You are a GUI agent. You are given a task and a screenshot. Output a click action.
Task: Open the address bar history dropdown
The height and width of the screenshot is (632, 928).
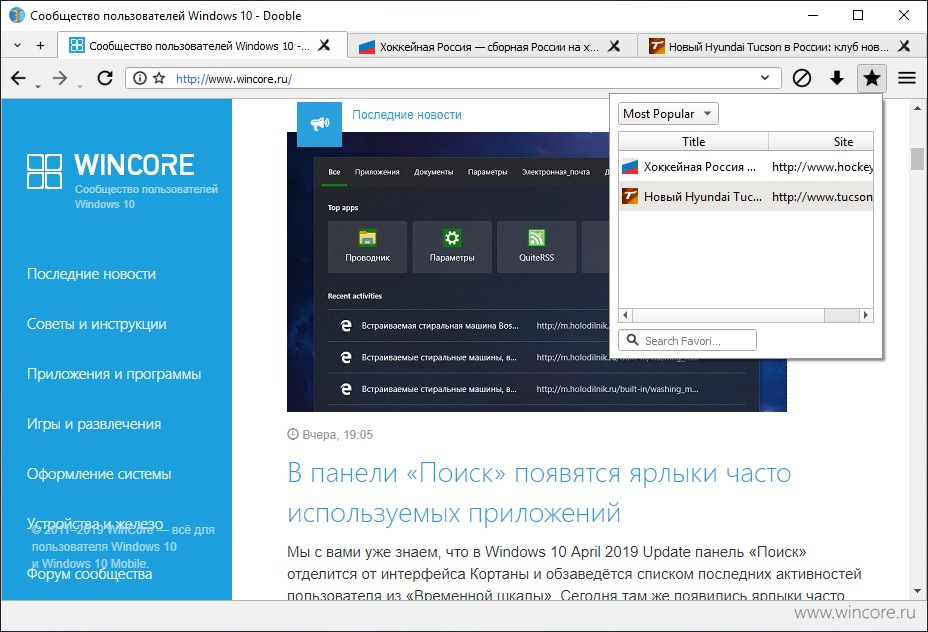pyautogui.click(x=765, y=78)
